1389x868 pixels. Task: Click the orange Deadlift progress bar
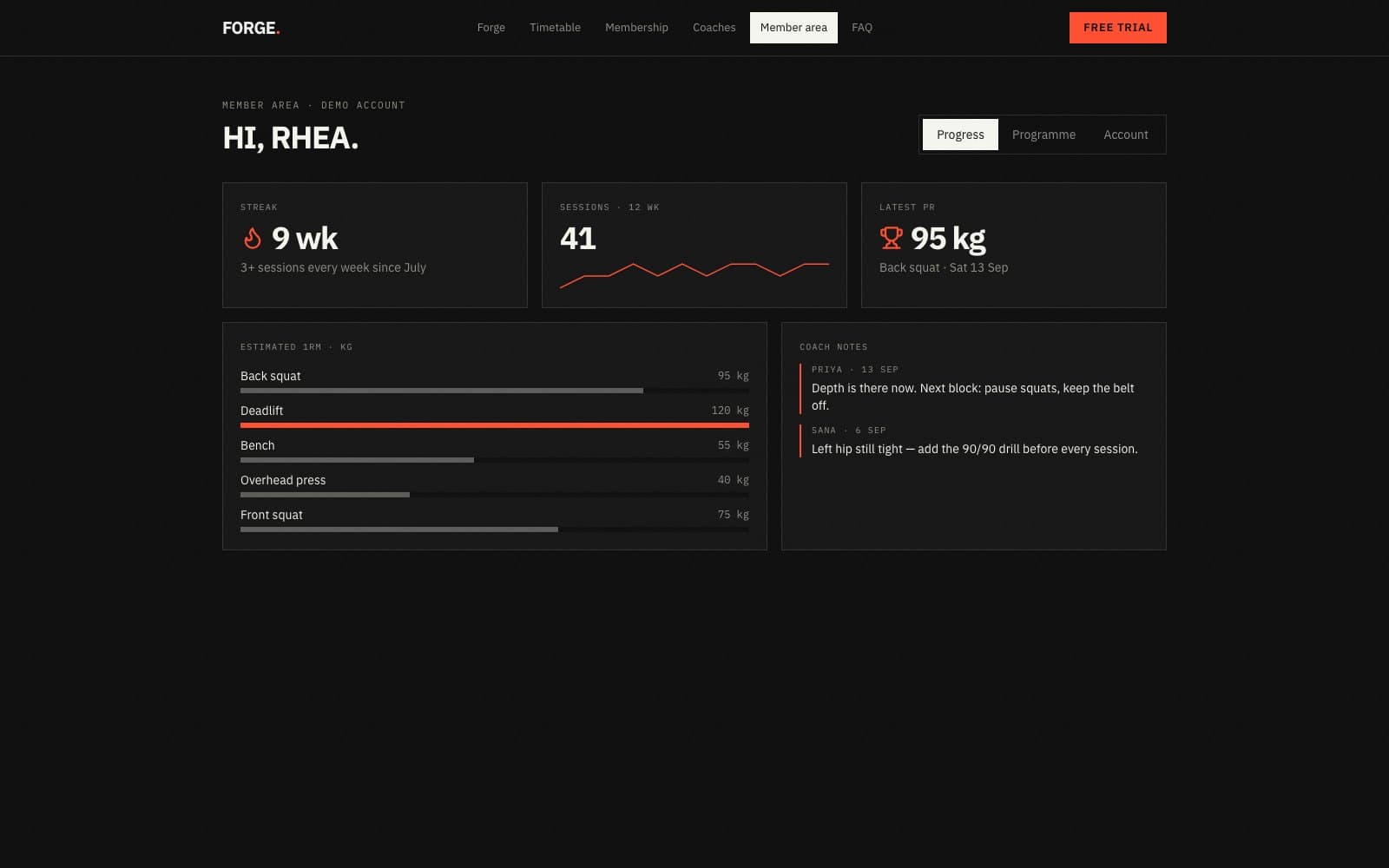click(495, 425)
